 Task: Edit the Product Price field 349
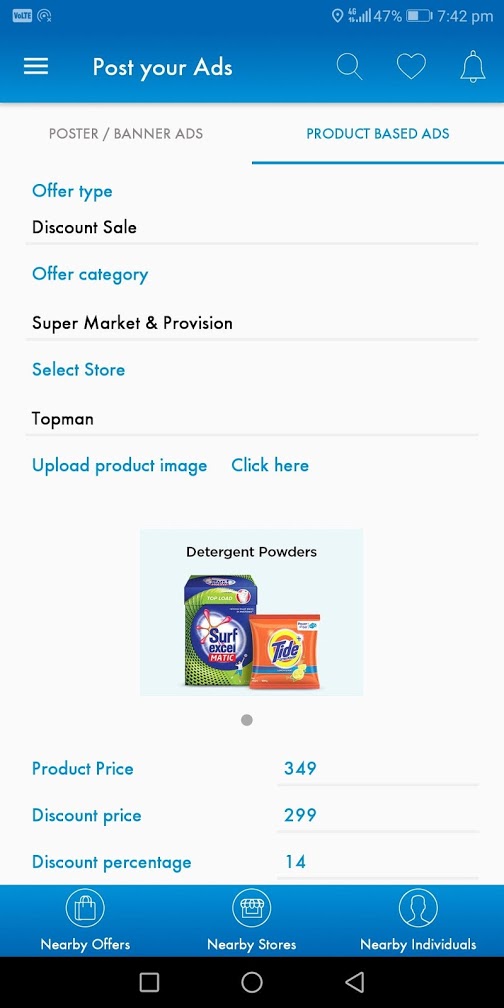click(378, 768)
